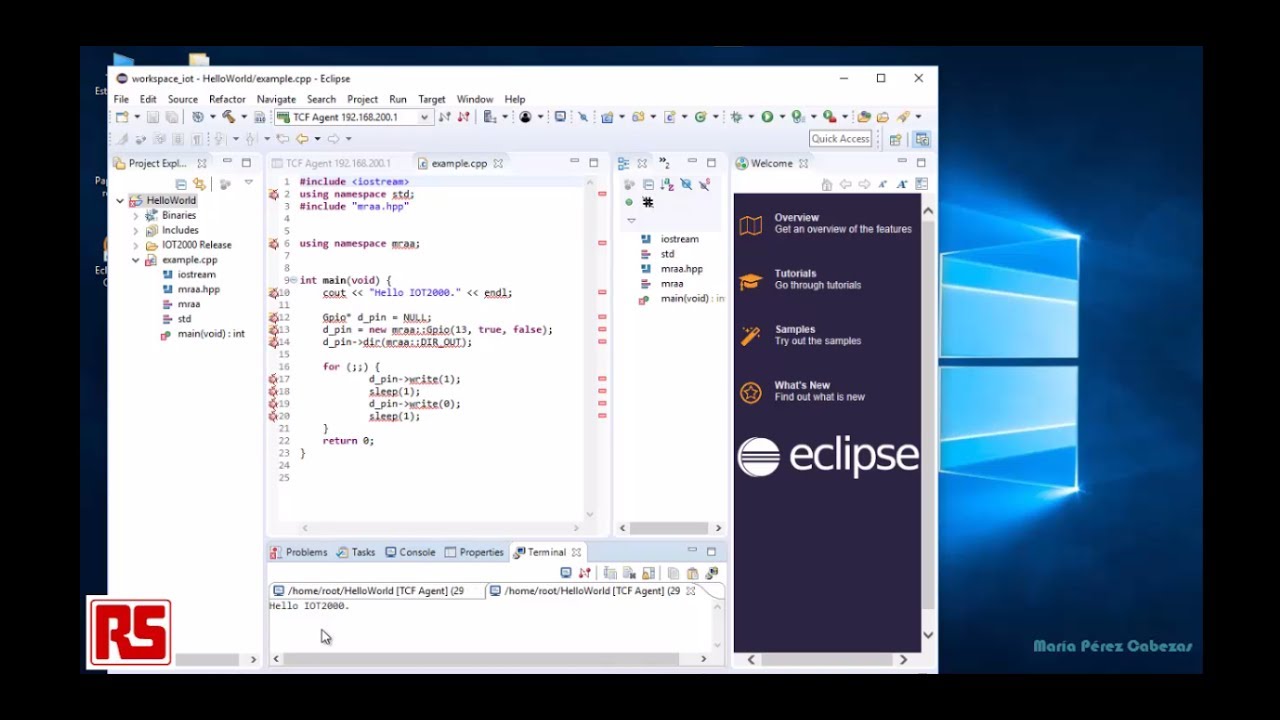Open dropdown arrow next to Build hammer

pyautogui.click(x=243, y=117)
